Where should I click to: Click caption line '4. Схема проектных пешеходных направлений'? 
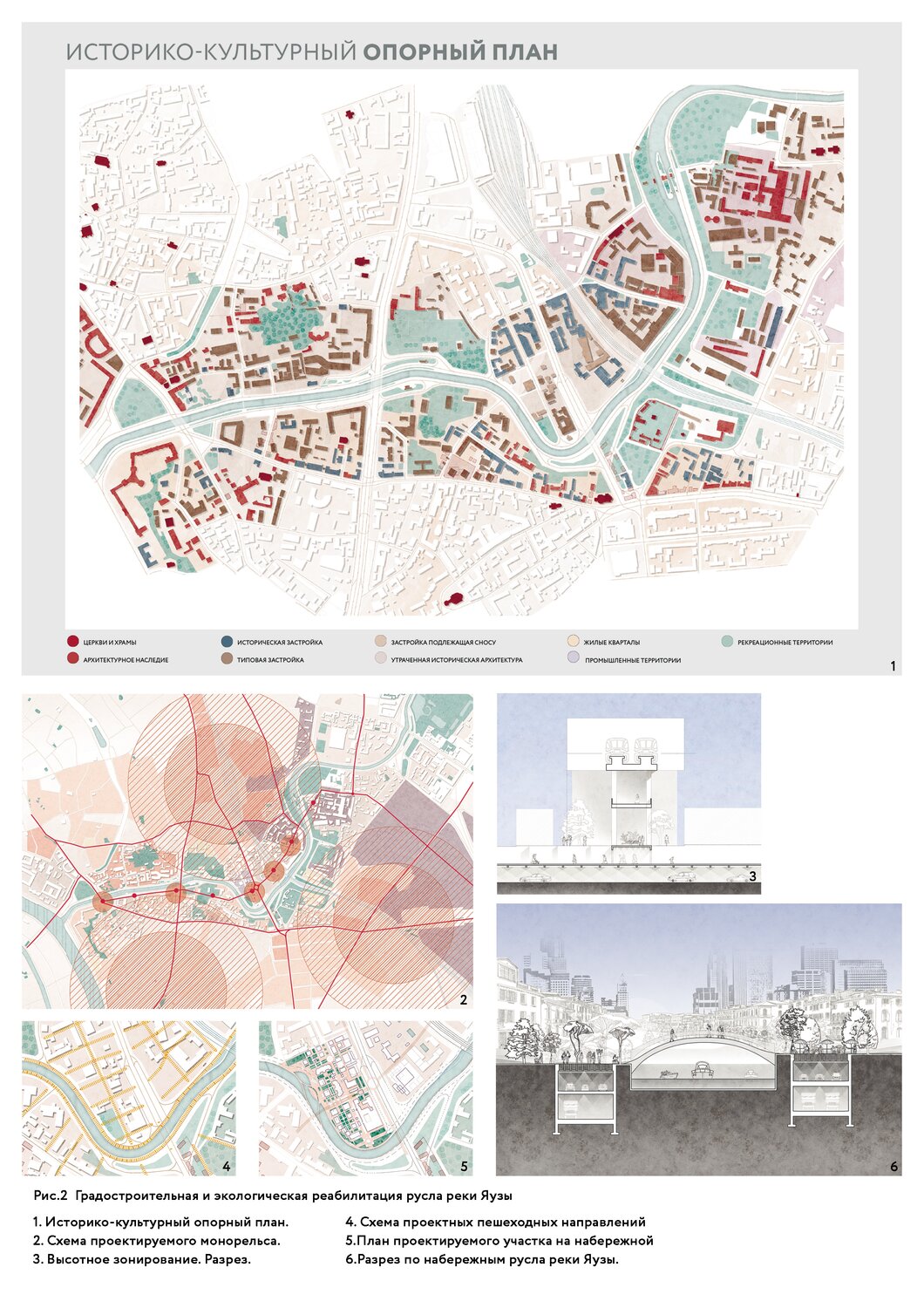[495, 1223]
